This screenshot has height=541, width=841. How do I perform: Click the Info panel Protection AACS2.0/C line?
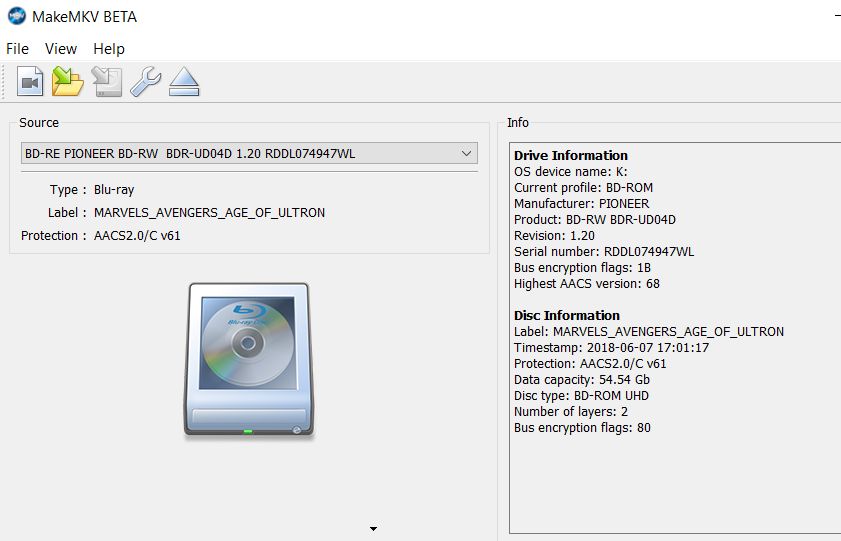590,364
